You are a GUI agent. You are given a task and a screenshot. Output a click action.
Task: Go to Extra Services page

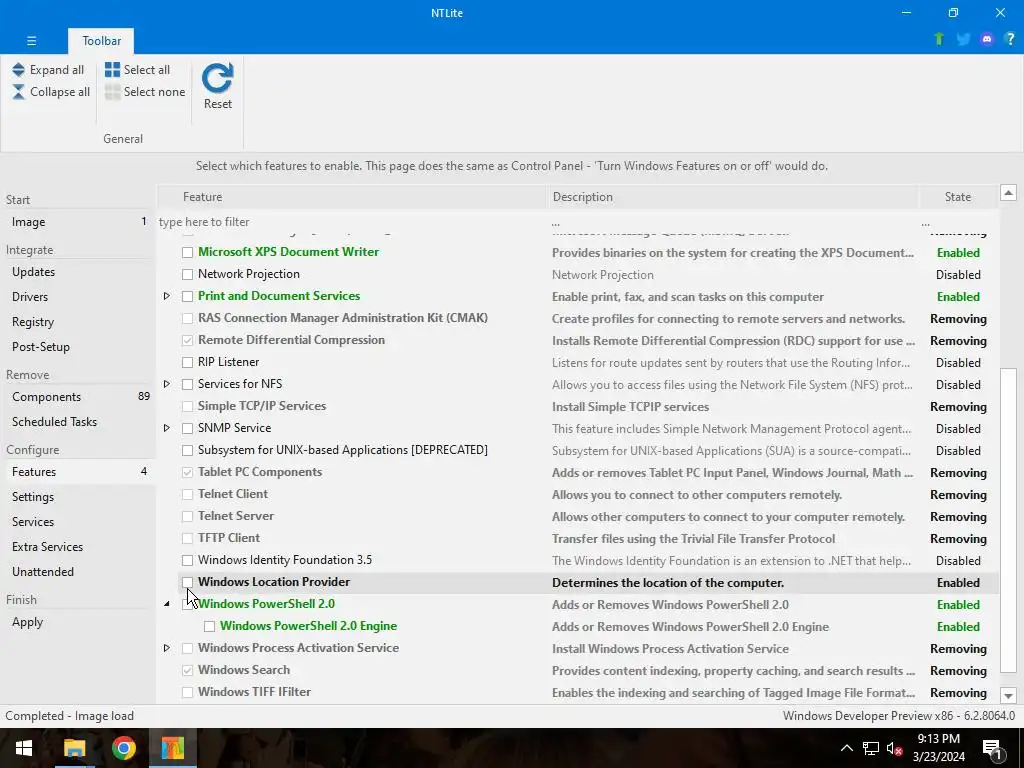pyautogui.click(x=78, y=547)
